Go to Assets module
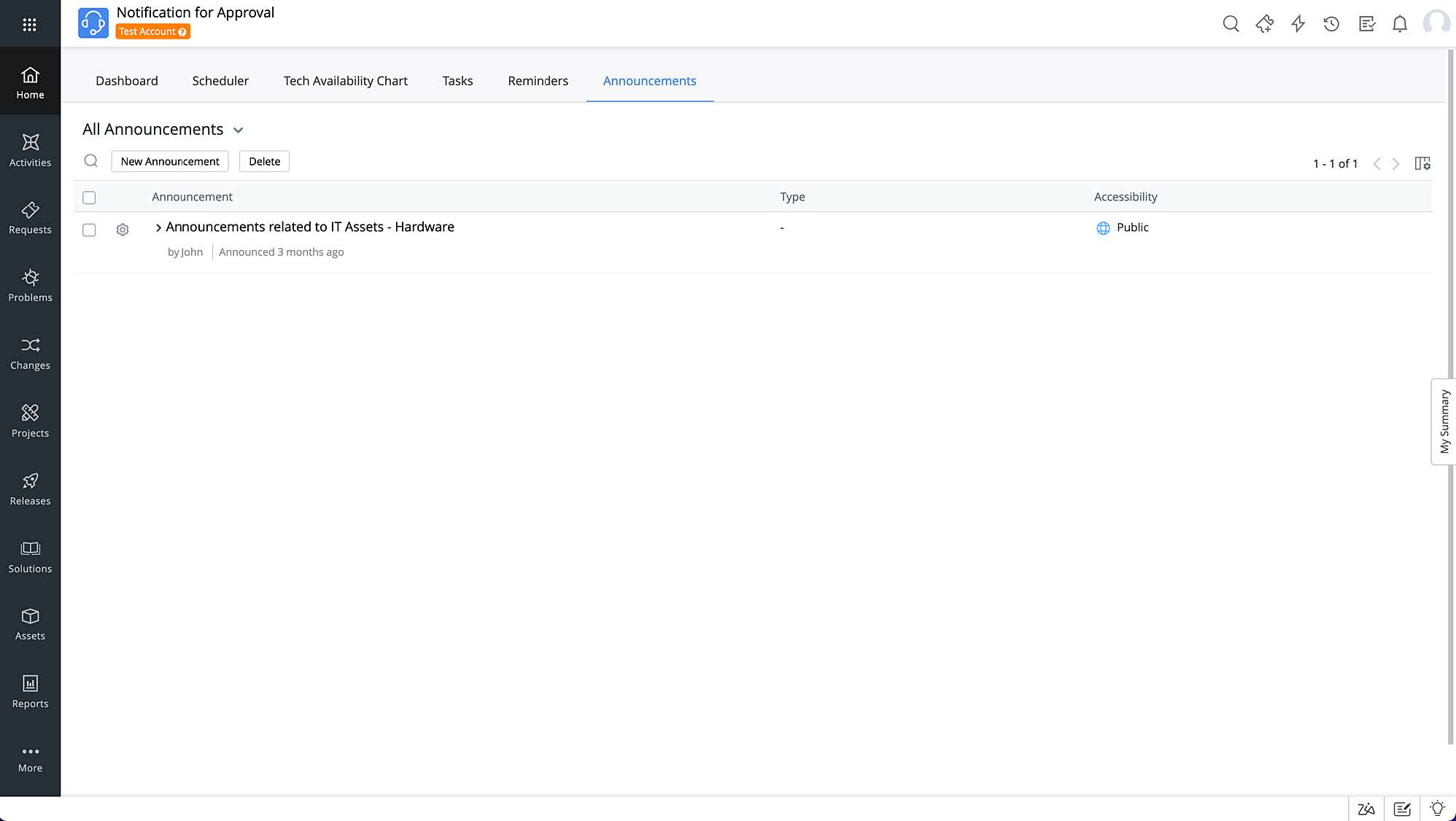 (x=30, y=624)
